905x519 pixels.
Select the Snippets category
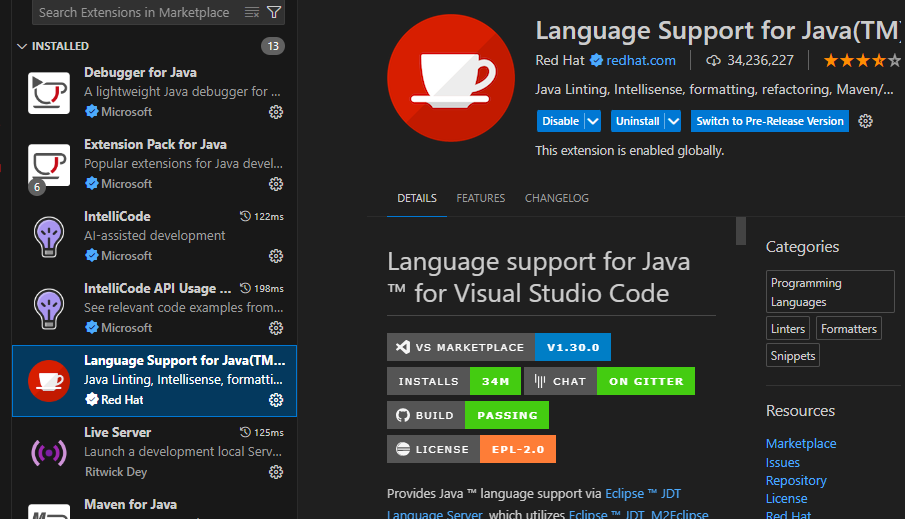(792, 355)
